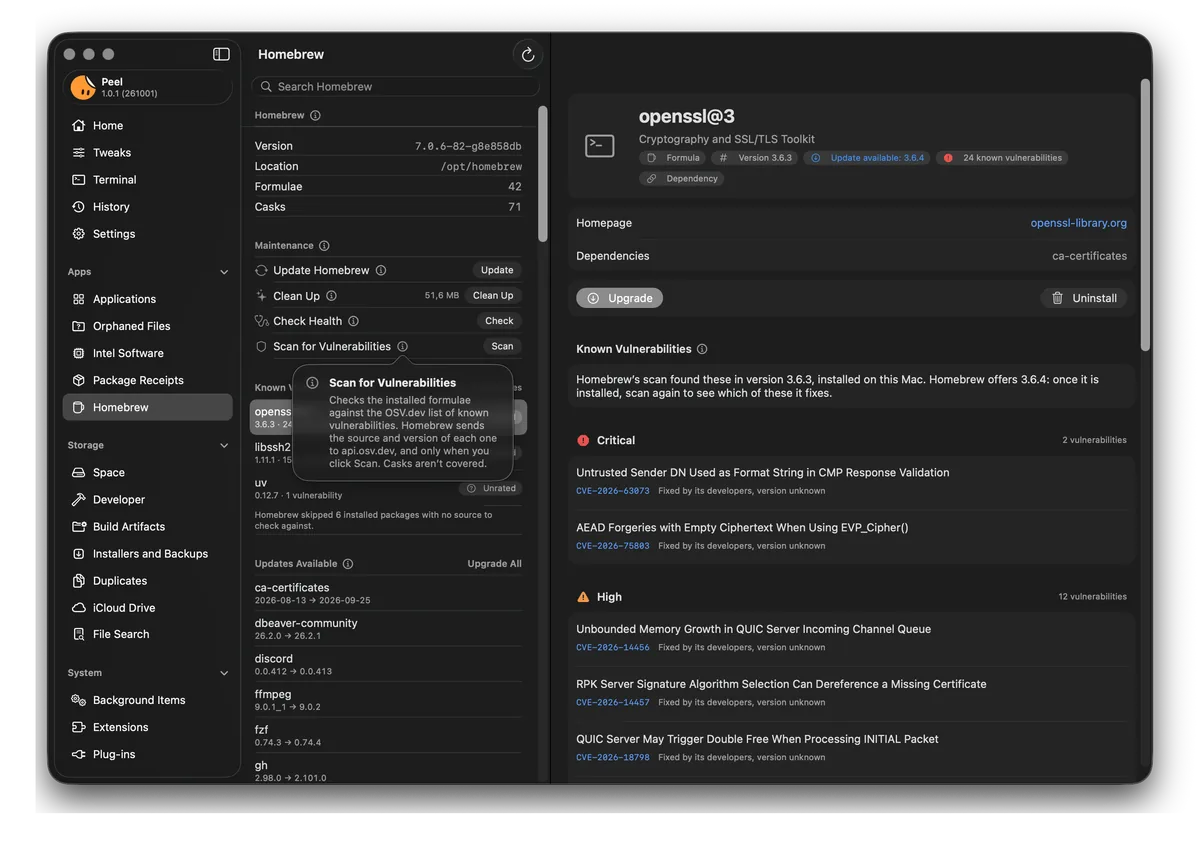Click the Space storage icon
The image size is (1200, 847).
click(x=79, y=472)
